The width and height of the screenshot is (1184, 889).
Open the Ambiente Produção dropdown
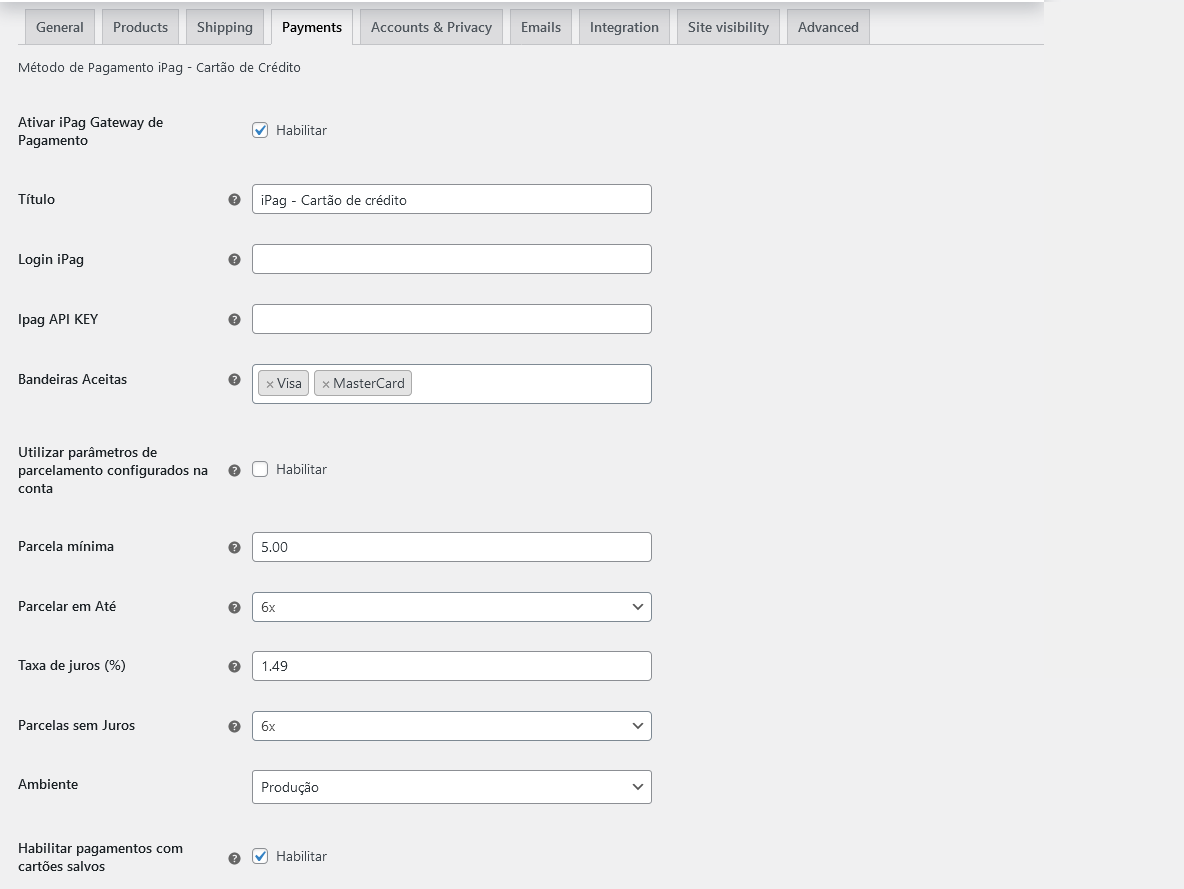coord(452,787)
